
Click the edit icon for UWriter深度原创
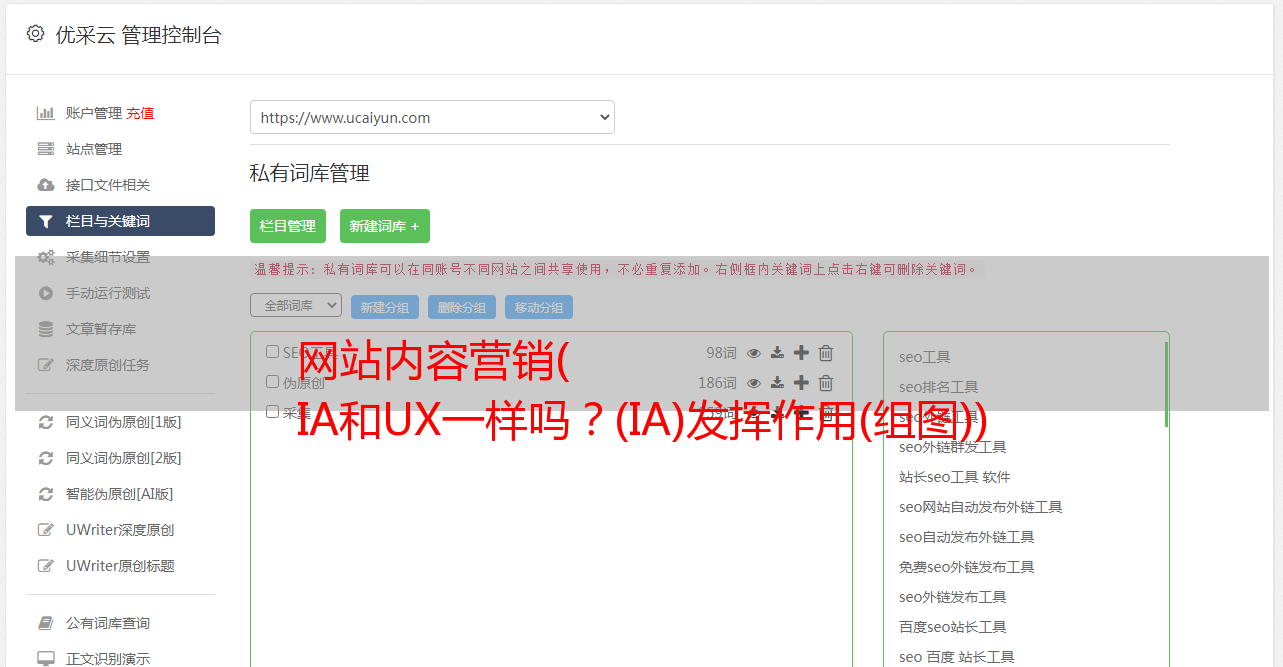pyautogui.click(x=46, y=530)
